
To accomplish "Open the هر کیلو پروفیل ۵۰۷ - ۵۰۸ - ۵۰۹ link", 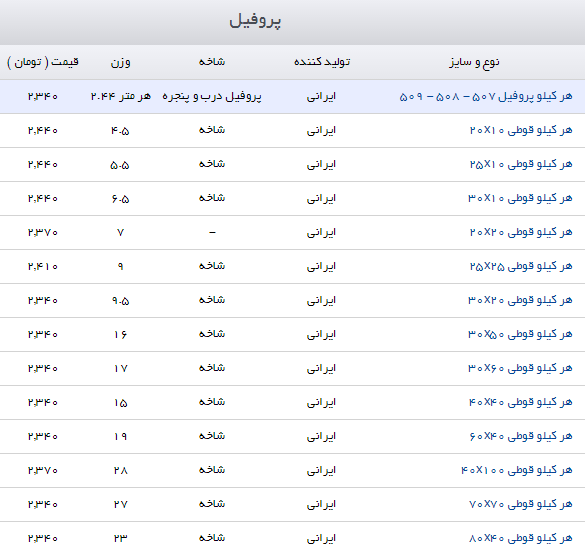I will (x=485, y=96).
